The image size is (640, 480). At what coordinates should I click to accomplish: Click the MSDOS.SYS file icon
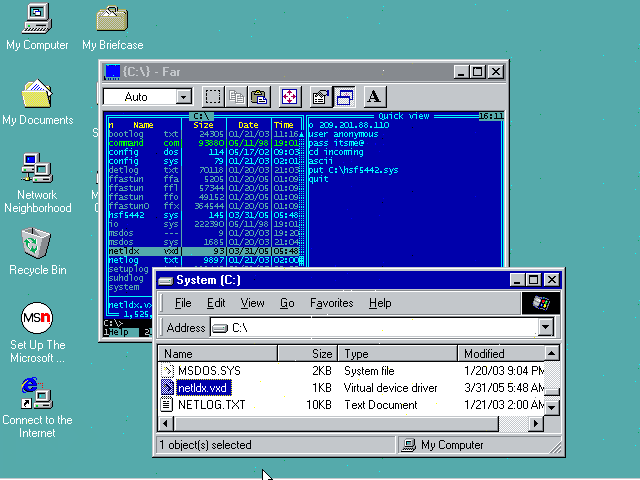pyautogui.click(x=167, y=371)
